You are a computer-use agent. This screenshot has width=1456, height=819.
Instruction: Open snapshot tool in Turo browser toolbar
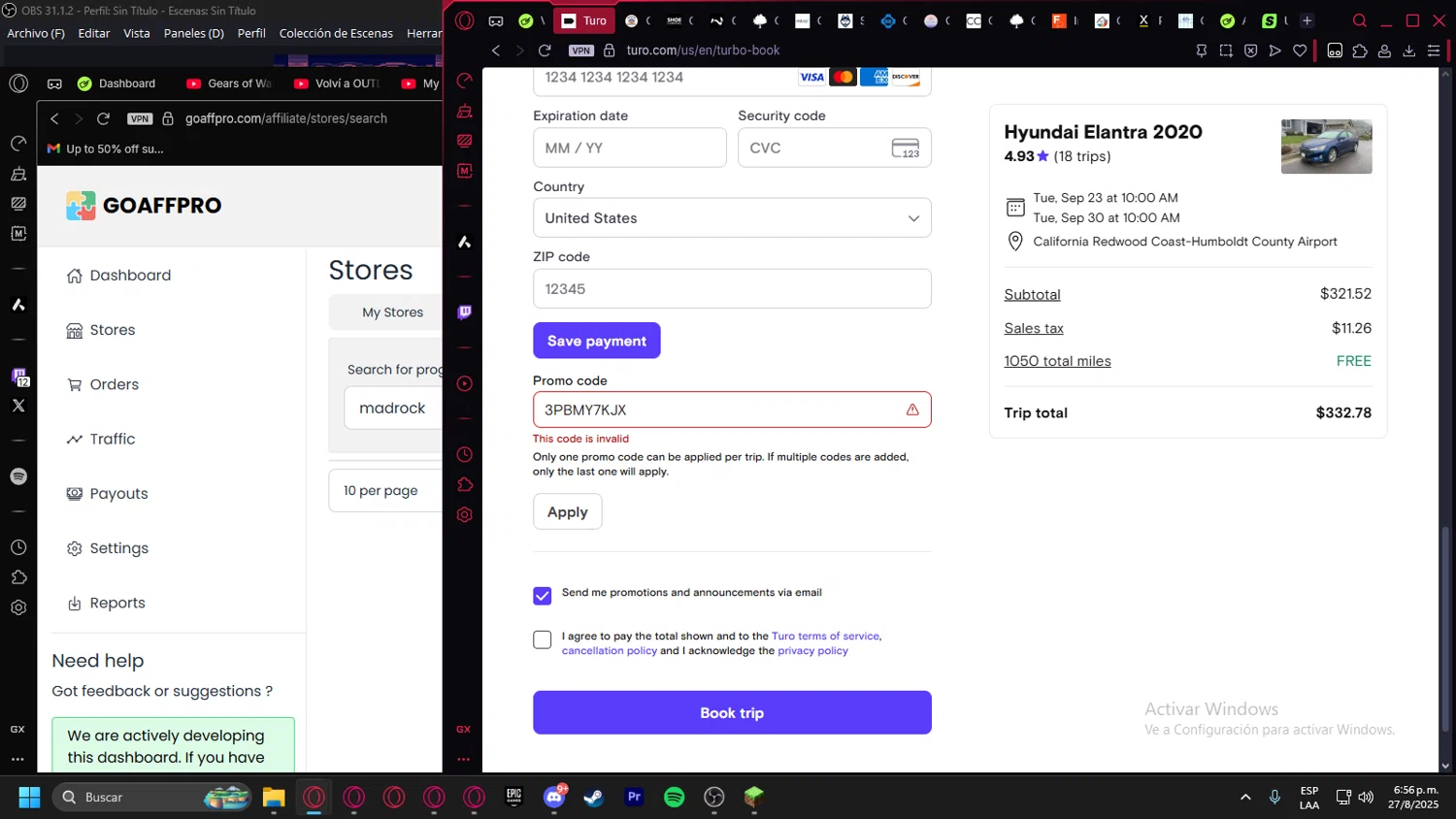1226,50
